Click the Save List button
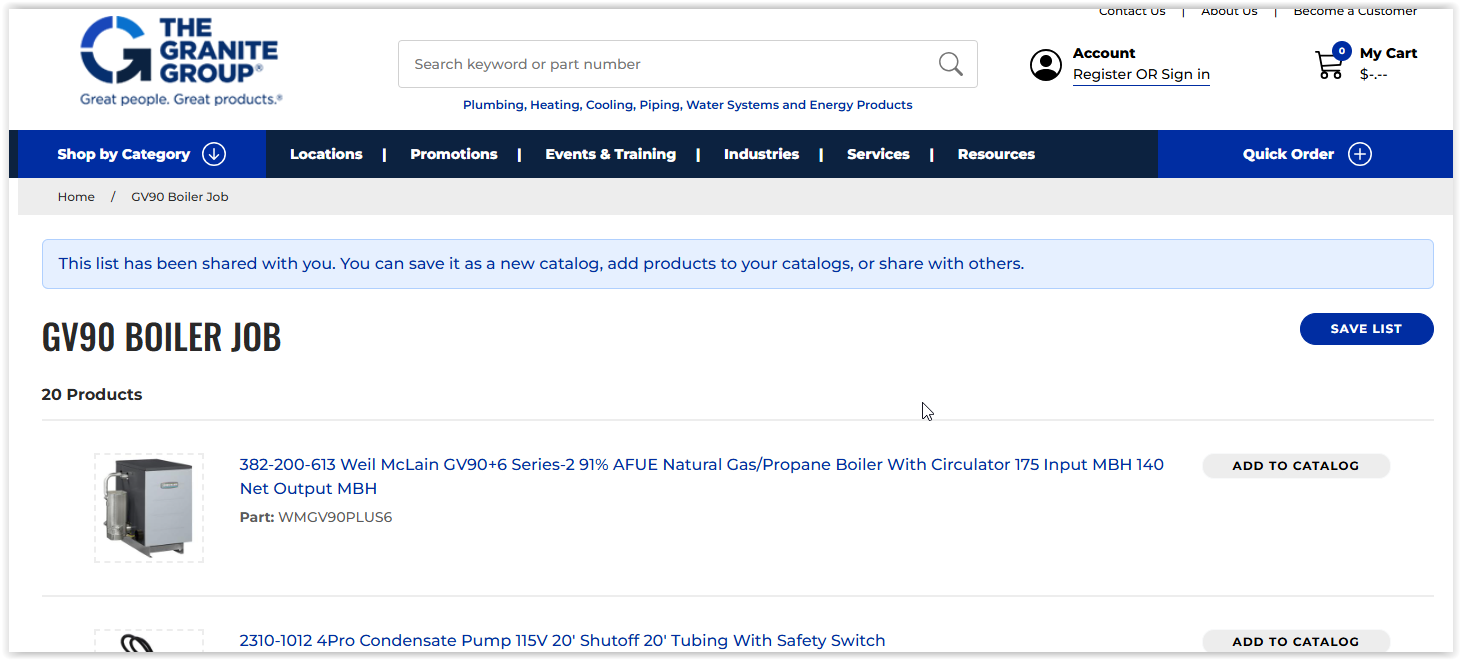 1366,329
